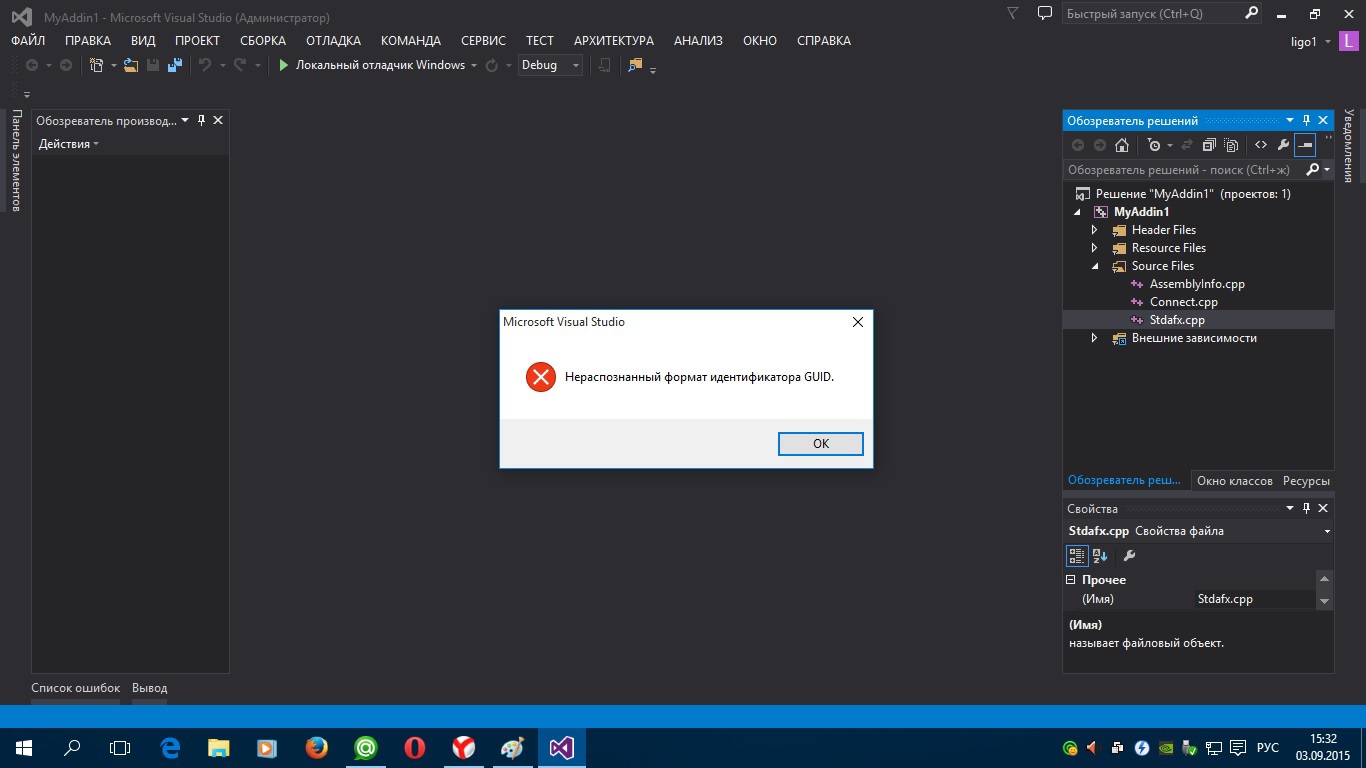Image resolution: width=1366 pixels, height=768 pixels.
Task: Open the New Project dropdown arrow
Action: (x=113, y=65)
